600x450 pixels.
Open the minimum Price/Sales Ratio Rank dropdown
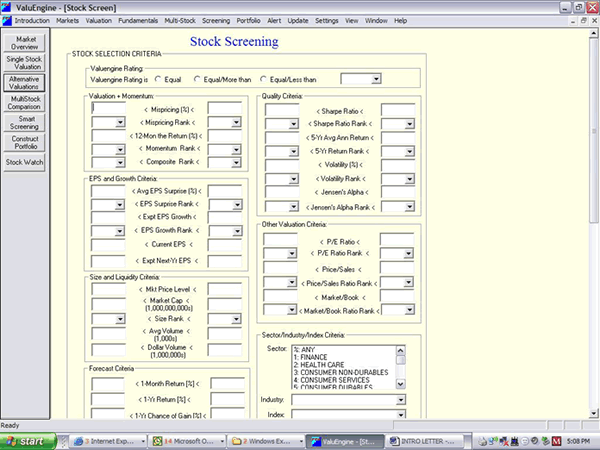pyautogui.click(x=292, y=282)
